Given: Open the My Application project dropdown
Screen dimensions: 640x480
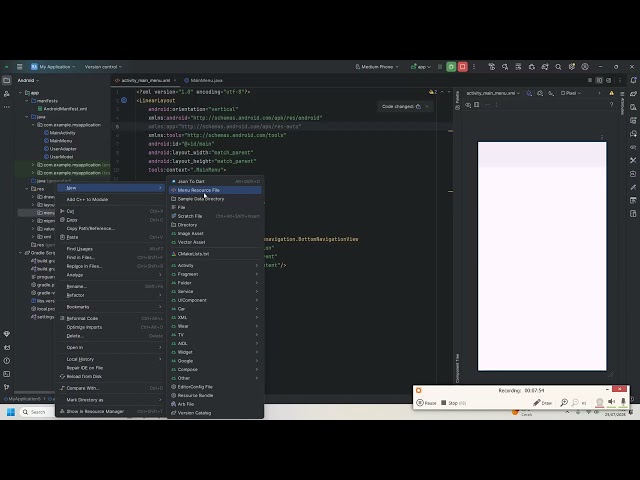Looking at the screenshot, I should (53, 67).
